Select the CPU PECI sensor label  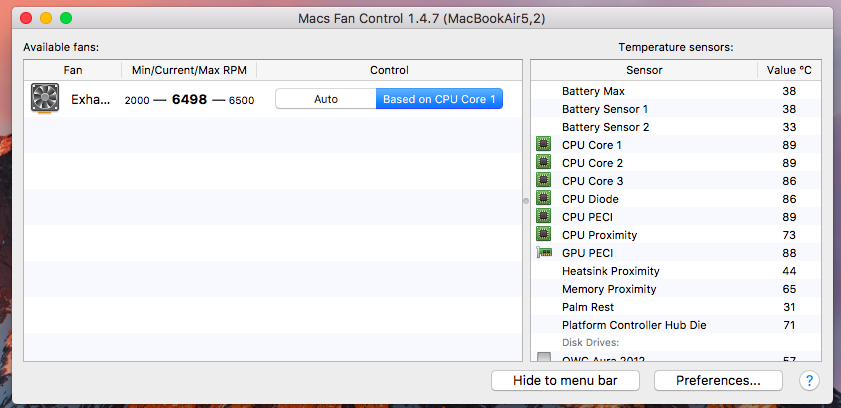pyautogui.click(x=587, y=217)
